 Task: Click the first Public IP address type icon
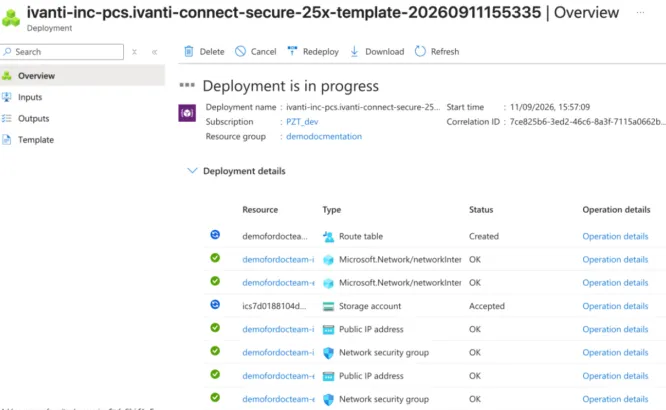[x=328, y=330]
